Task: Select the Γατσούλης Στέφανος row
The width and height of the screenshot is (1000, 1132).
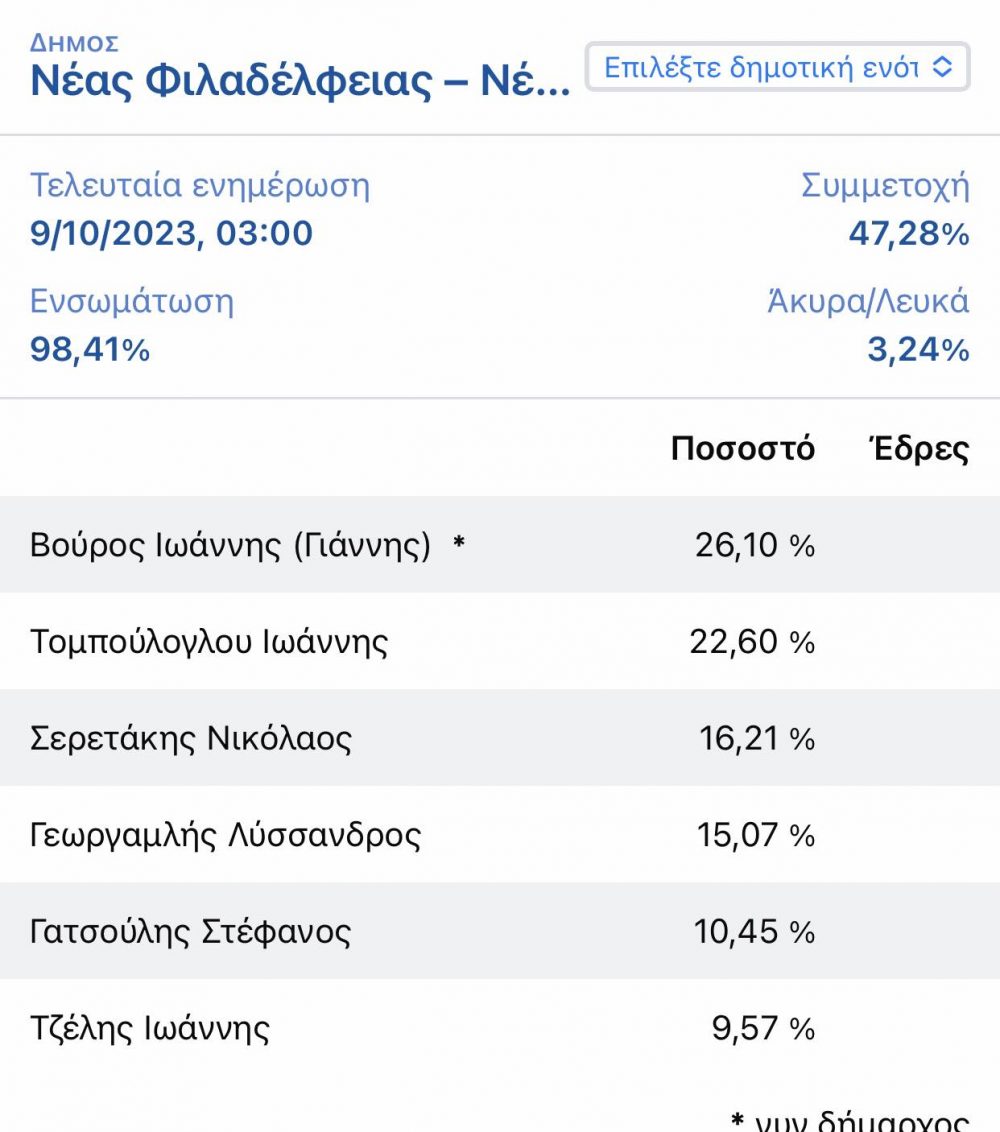Action: pos(500,931)
